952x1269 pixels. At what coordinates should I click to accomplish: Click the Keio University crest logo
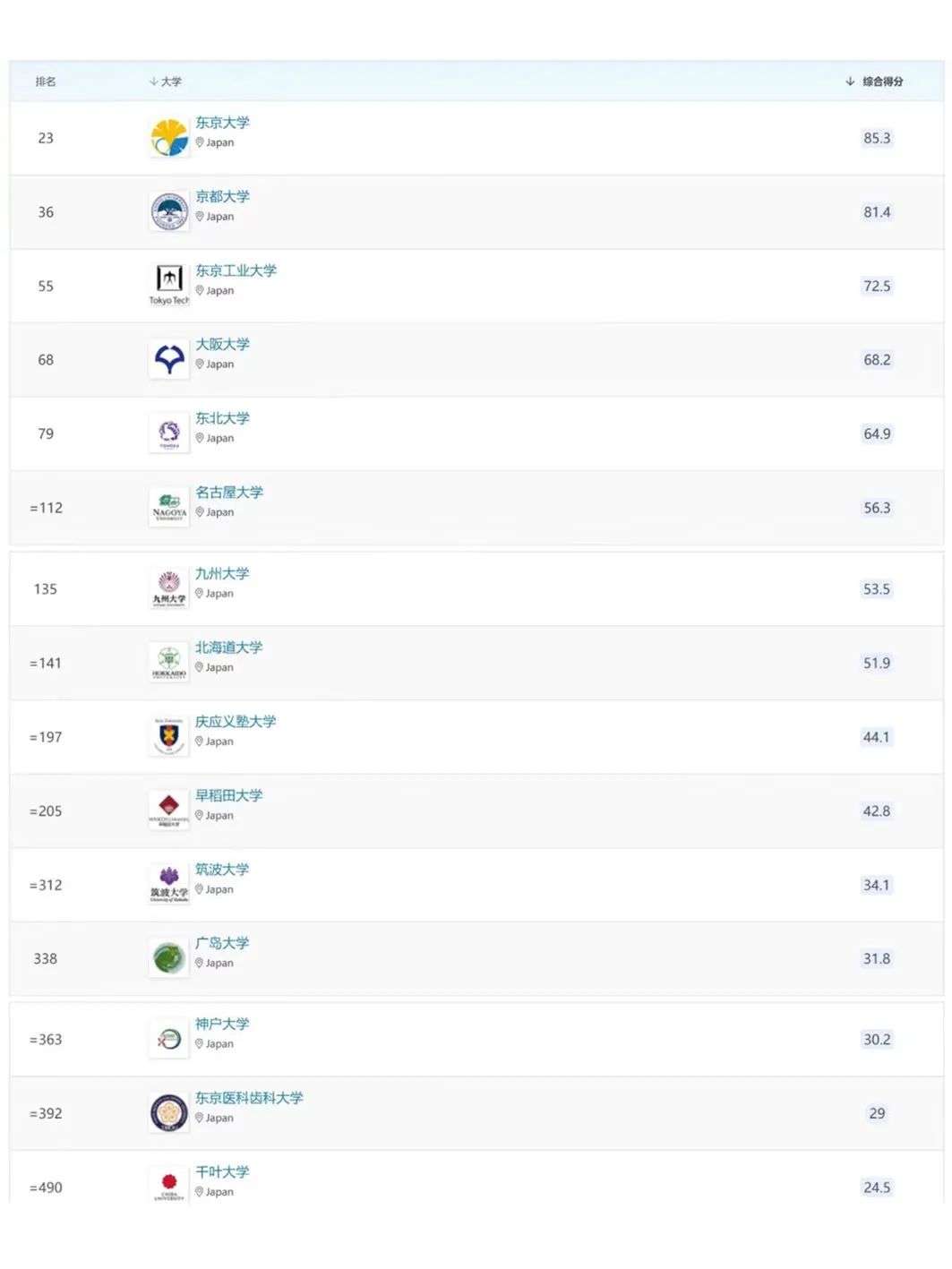click(169, 737)
